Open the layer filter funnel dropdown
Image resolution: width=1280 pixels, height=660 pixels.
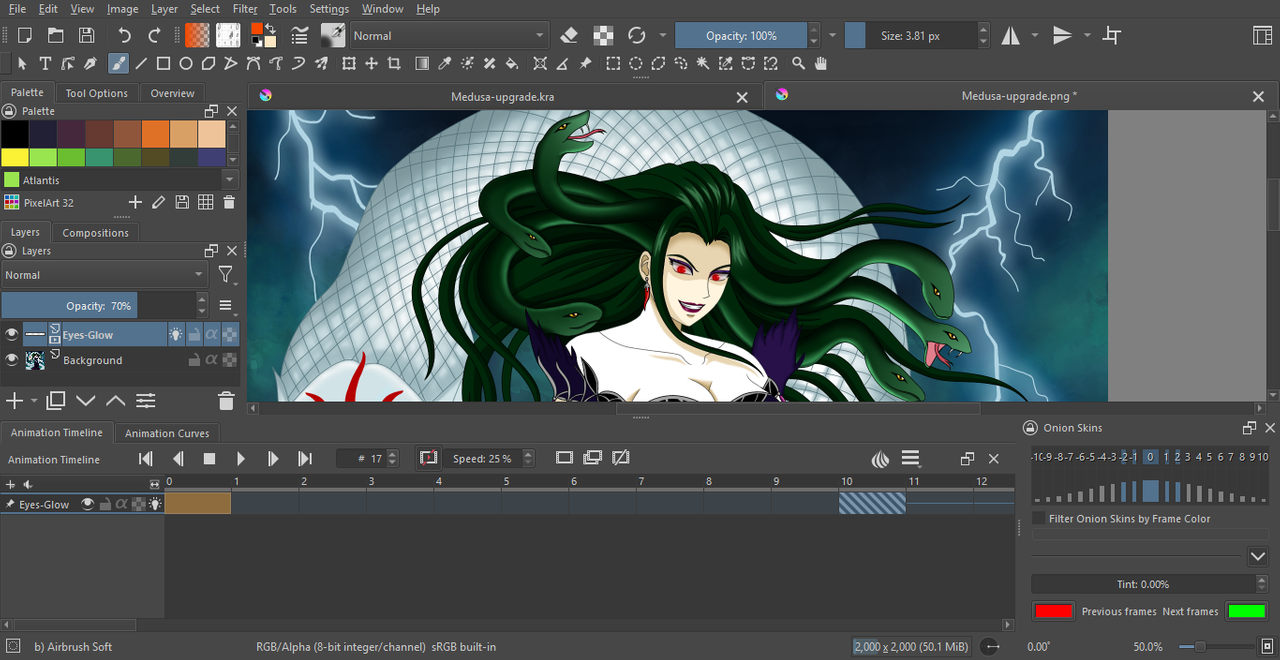227,275
